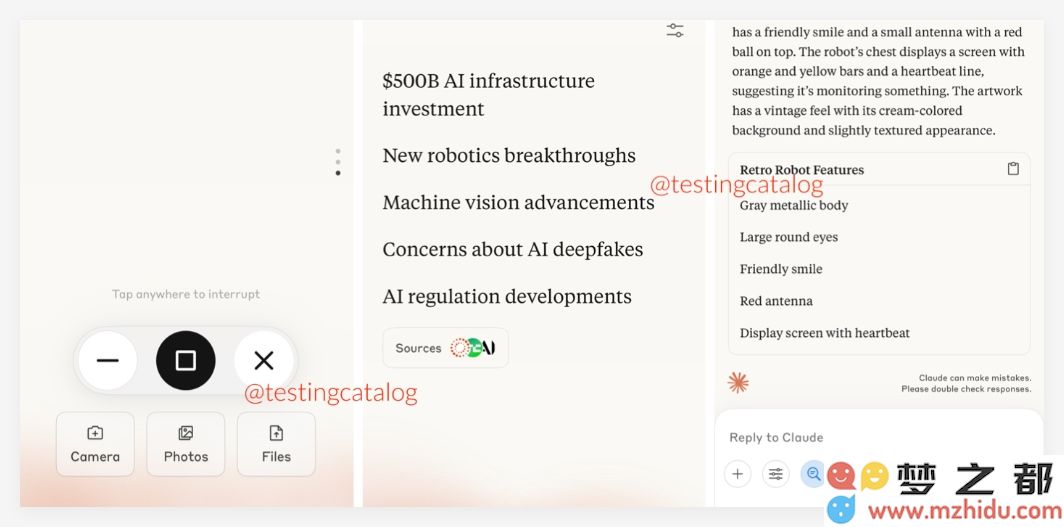Tap the Tap anywhere to interrupt text
The width and height of the screenshot is (1064, 527).
tap(186, 294)
